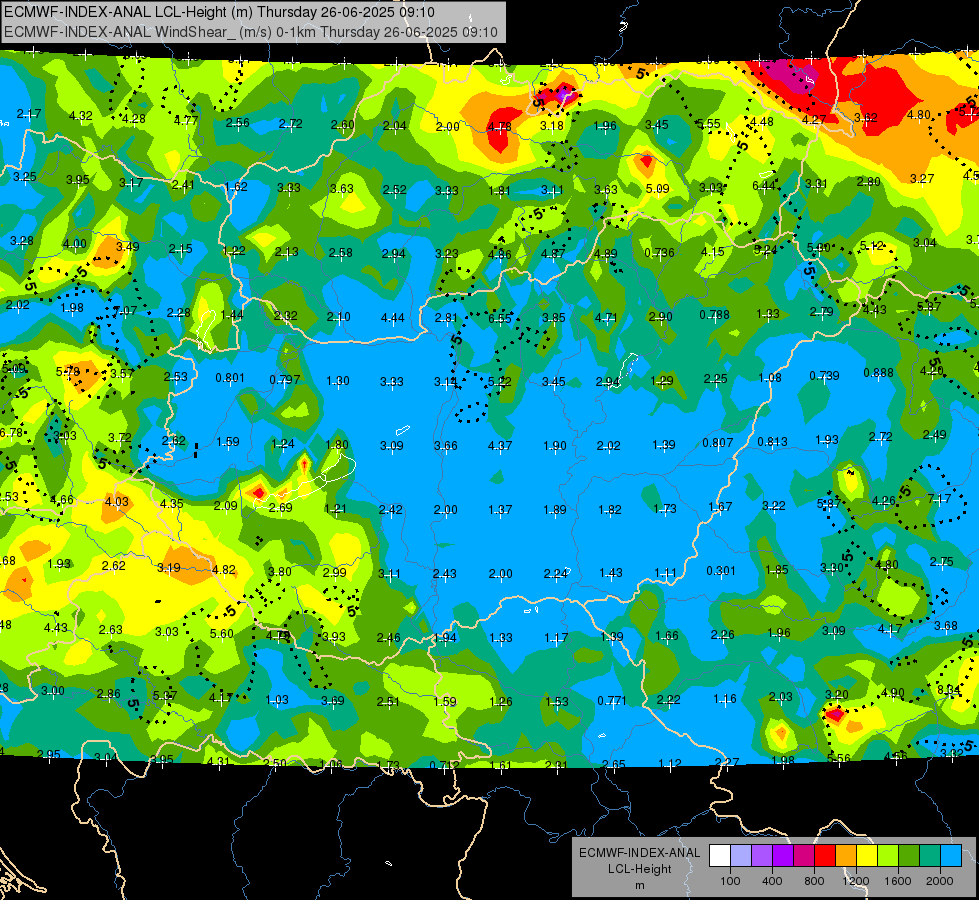
Task: Click the wind shear value 0.888
Action: 878,372
